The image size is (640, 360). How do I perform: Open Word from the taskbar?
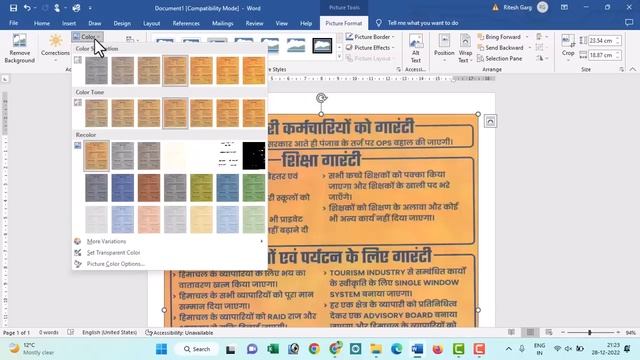click(417, 349)
